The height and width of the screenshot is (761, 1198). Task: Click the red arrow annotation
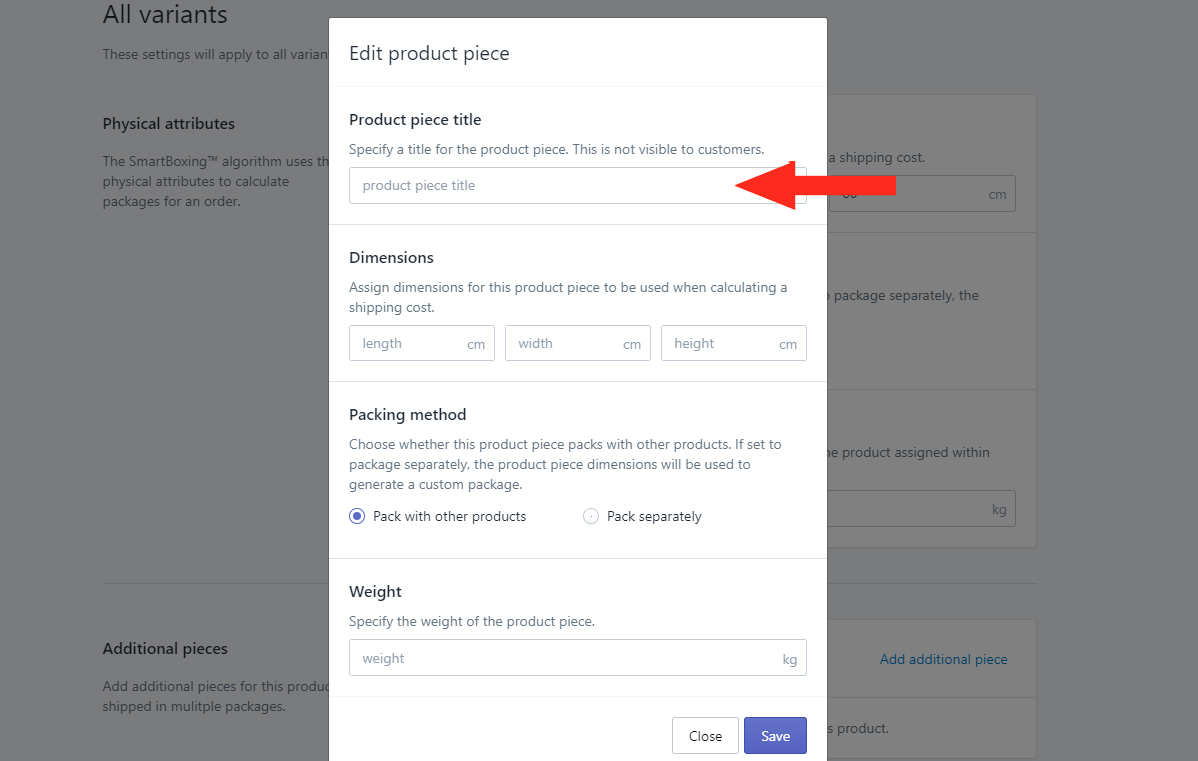tap(815, 185)
